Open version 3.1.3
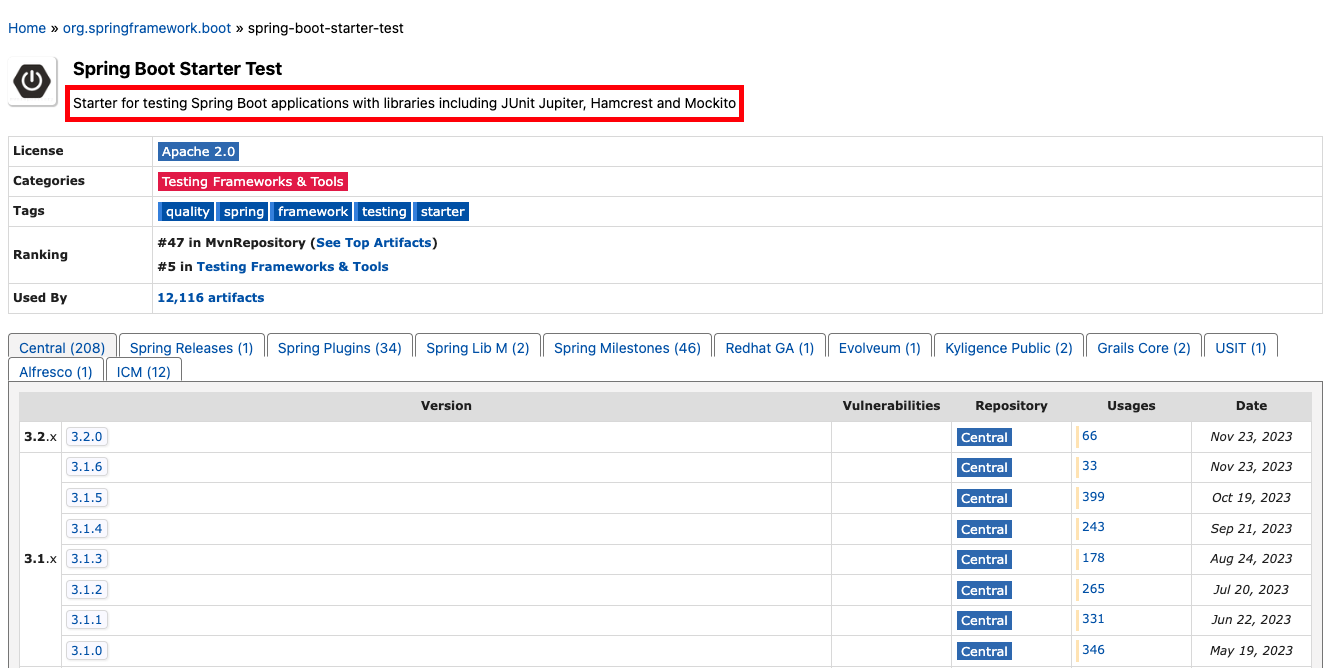 click(x=87, y=559)
